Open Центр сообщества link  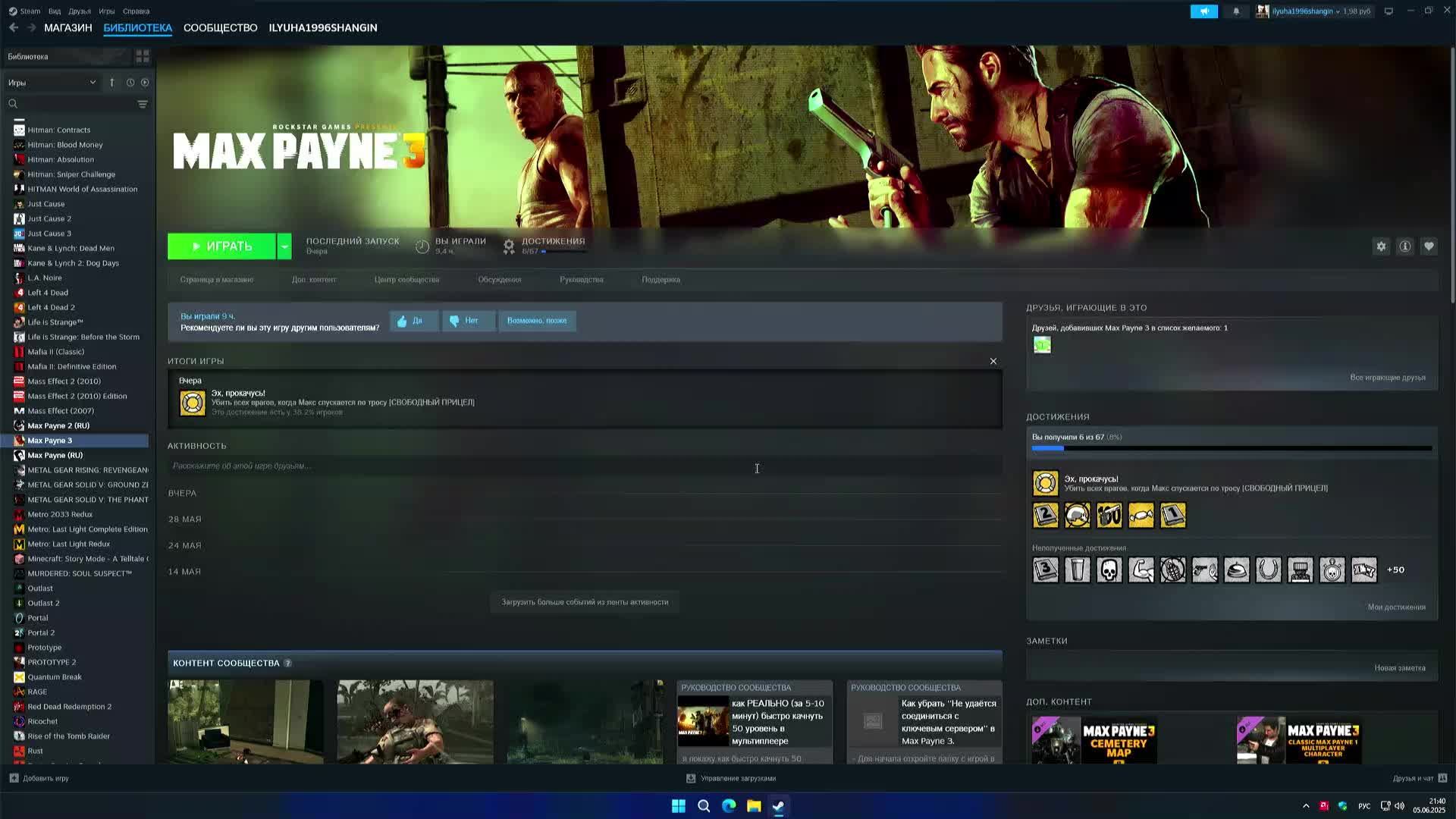[406, 280]
